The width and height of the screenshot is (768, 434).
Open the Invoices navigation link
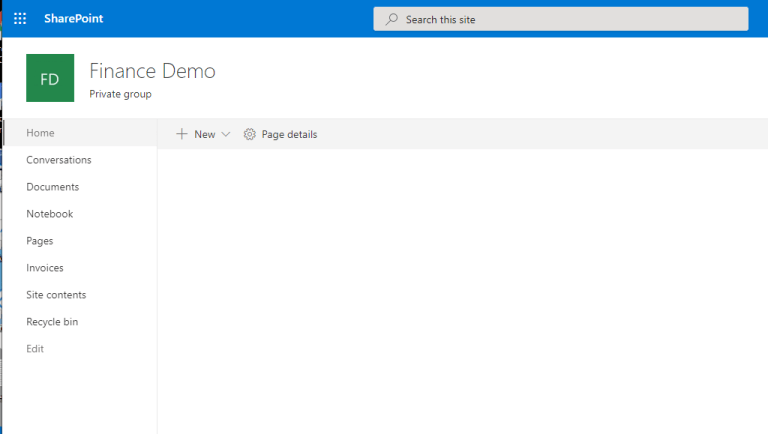pos(45,268)
